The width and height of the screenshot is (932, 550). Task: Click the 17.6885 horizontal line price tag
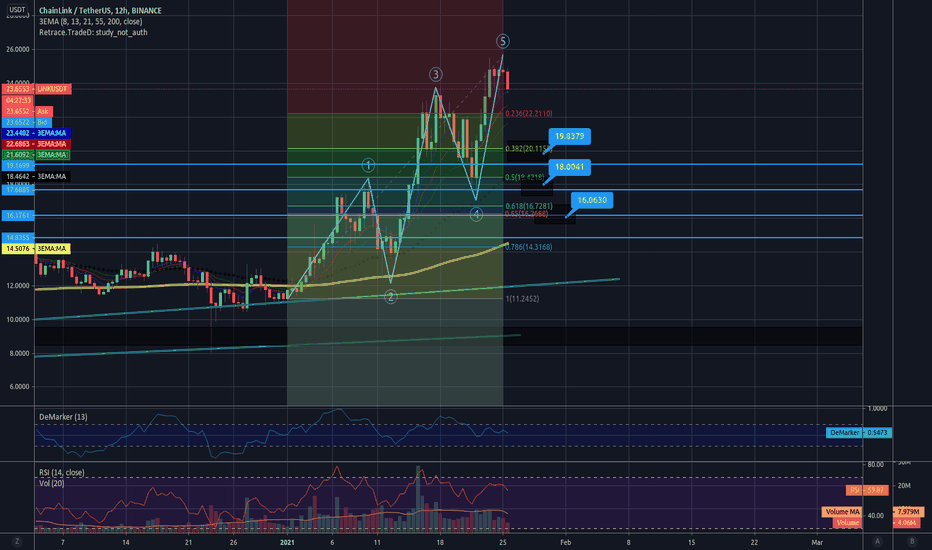click(x=18, y=190)
